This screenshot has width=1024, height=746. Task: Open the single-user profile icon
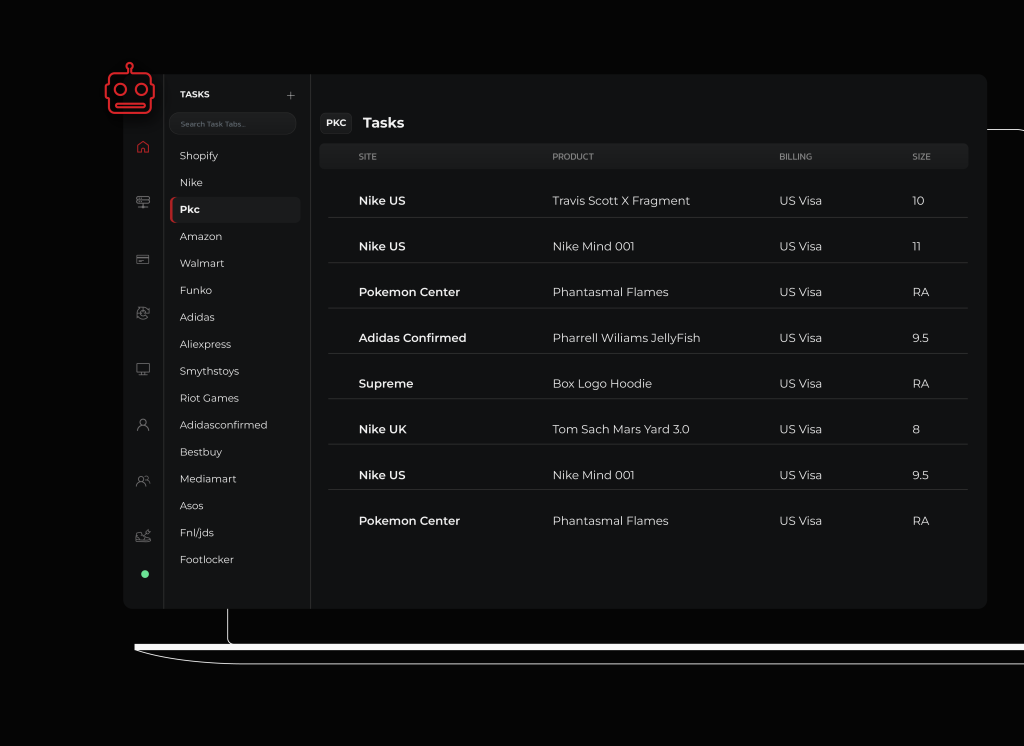pyautogui.click(x=143, y=425)
